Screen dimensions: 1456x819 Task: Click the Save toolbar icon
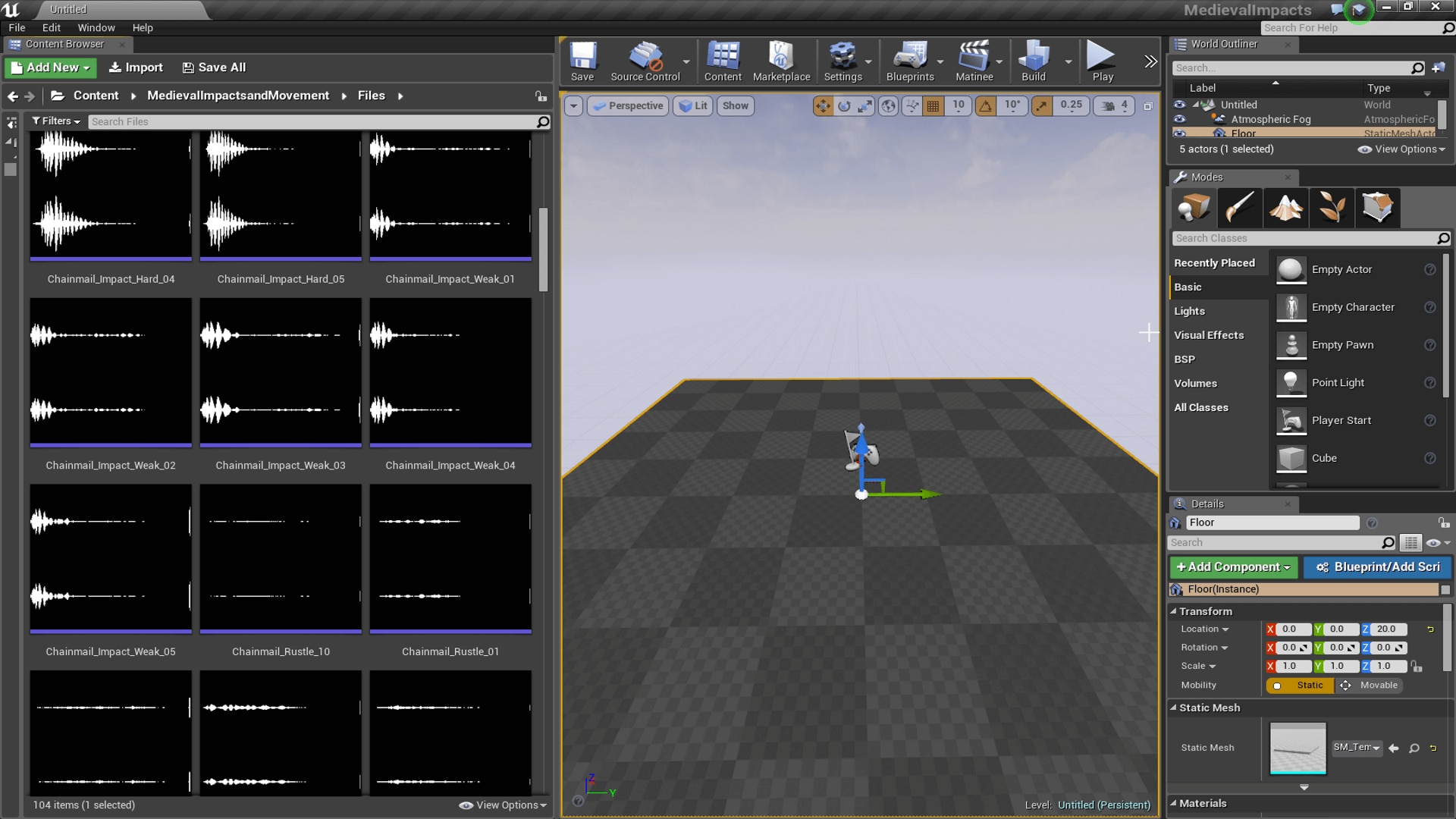click(582, 61)
